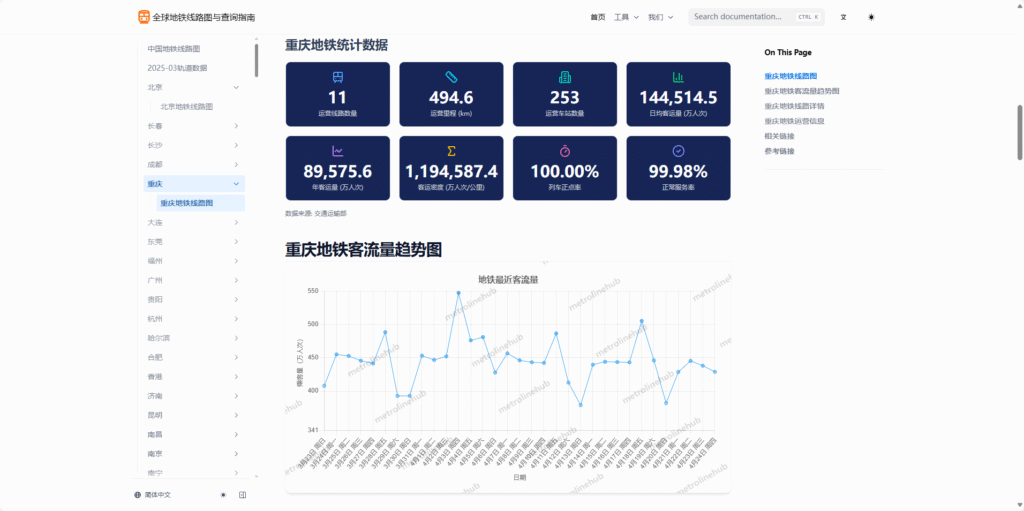Click the sidebar scrollbar thumb
The height and width of the screenshot is (511, 1024).
(x=256, y=60)
